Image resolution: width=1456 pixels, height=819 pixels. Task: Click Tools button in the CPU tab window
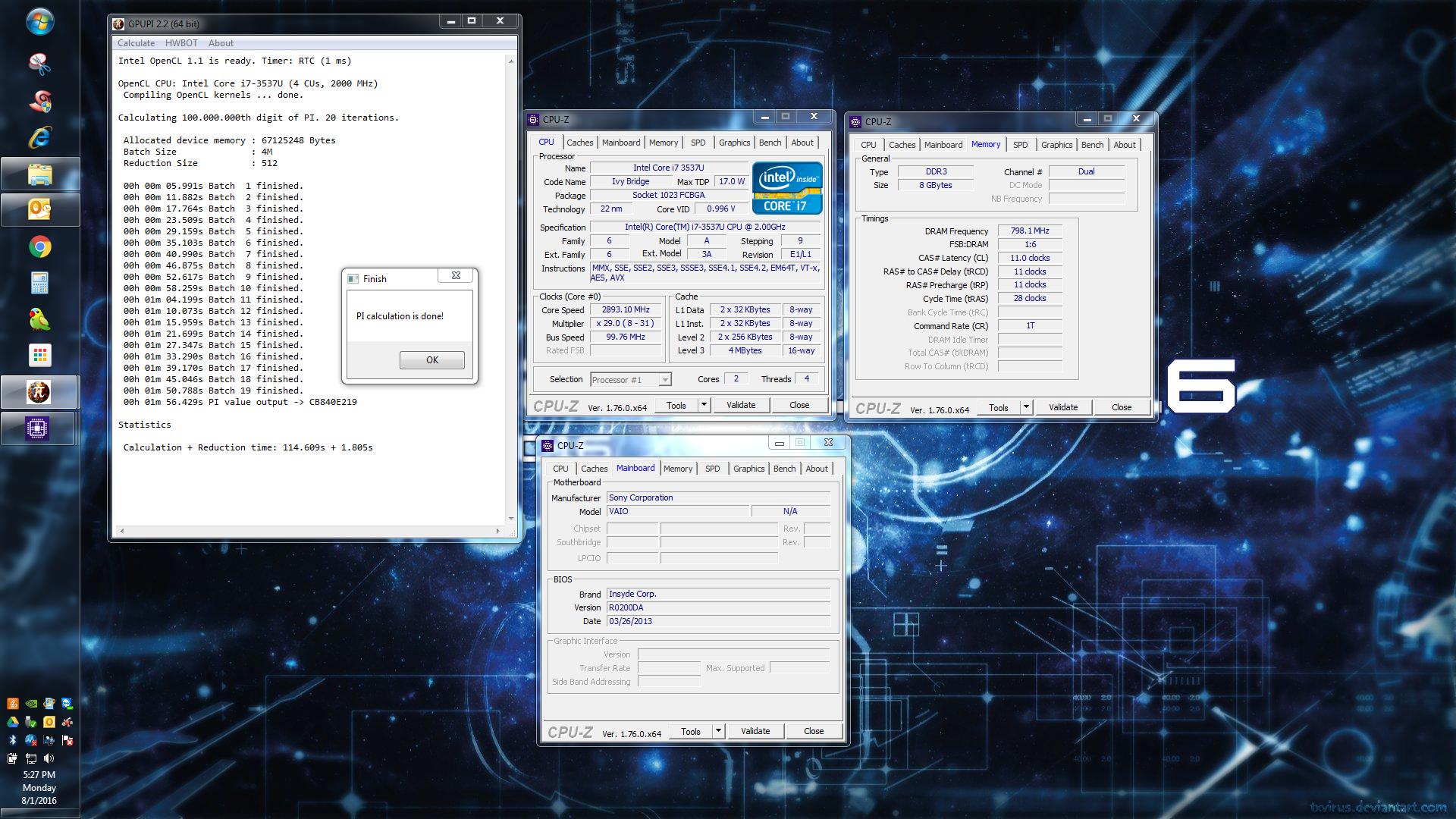tap(676, 405)
